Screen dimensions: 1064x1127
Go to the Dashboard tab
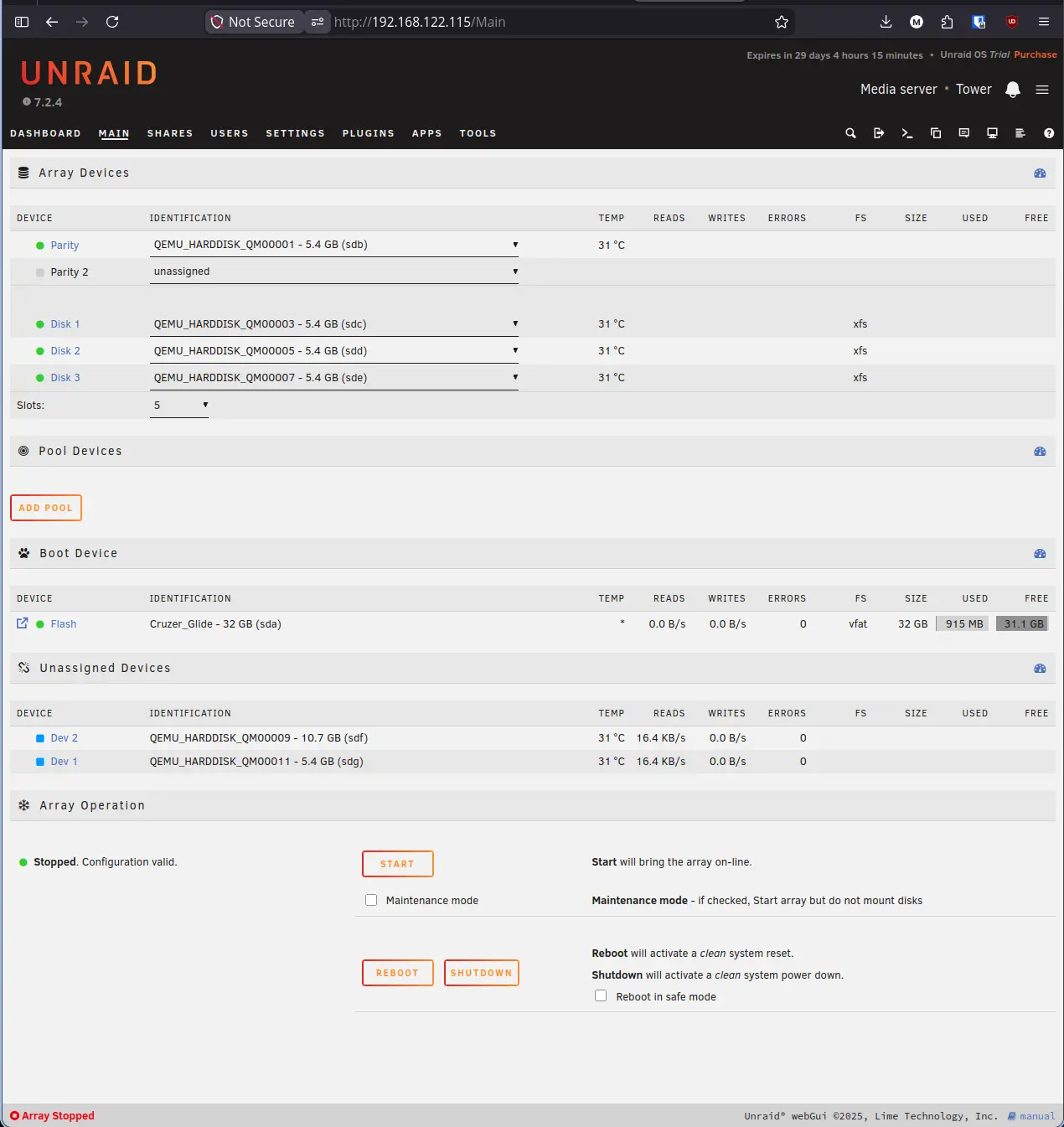pyautogui.click(x=45, y=133)
